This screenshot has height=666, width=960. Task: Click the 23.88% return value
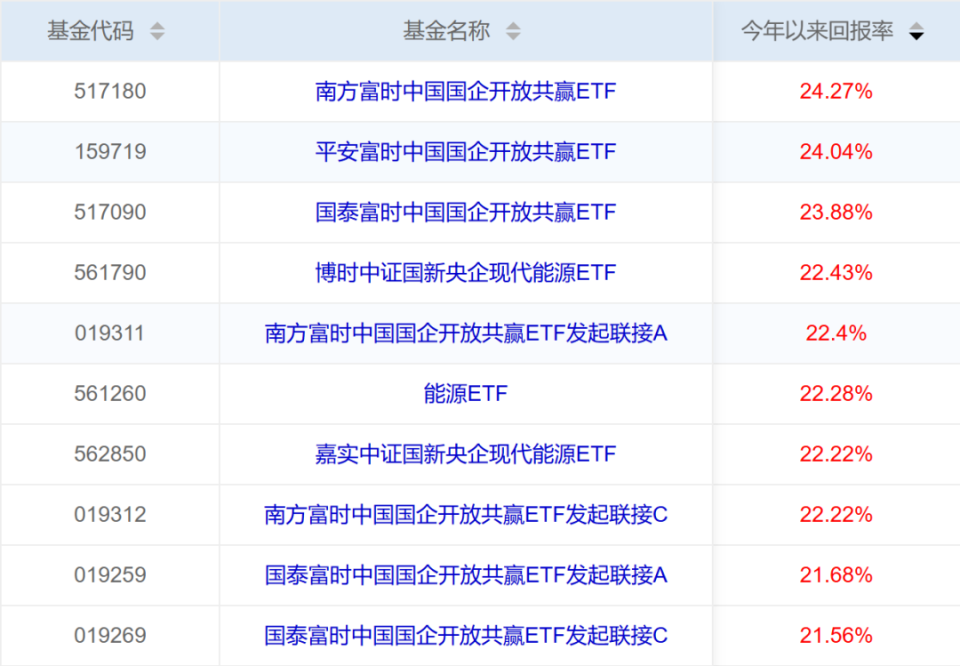[836, 212]
